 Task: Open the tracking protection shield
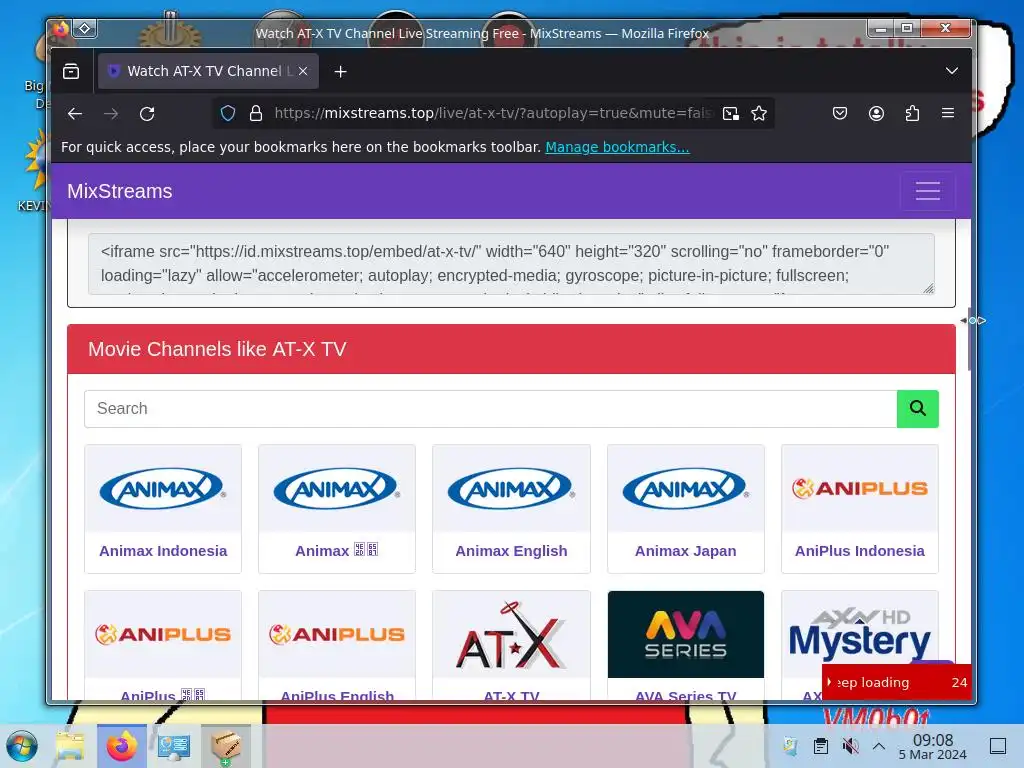click(228, 114)
